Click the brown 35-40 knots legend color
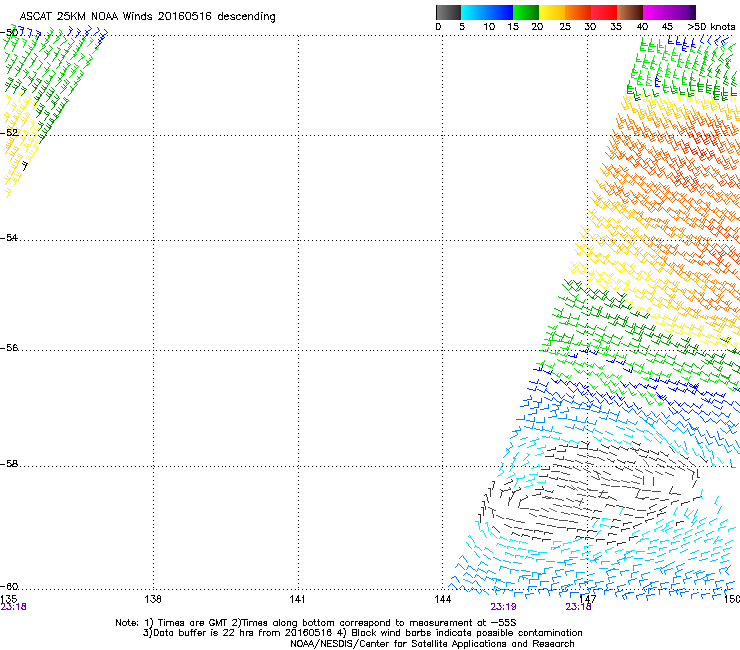 coord(630,12)
